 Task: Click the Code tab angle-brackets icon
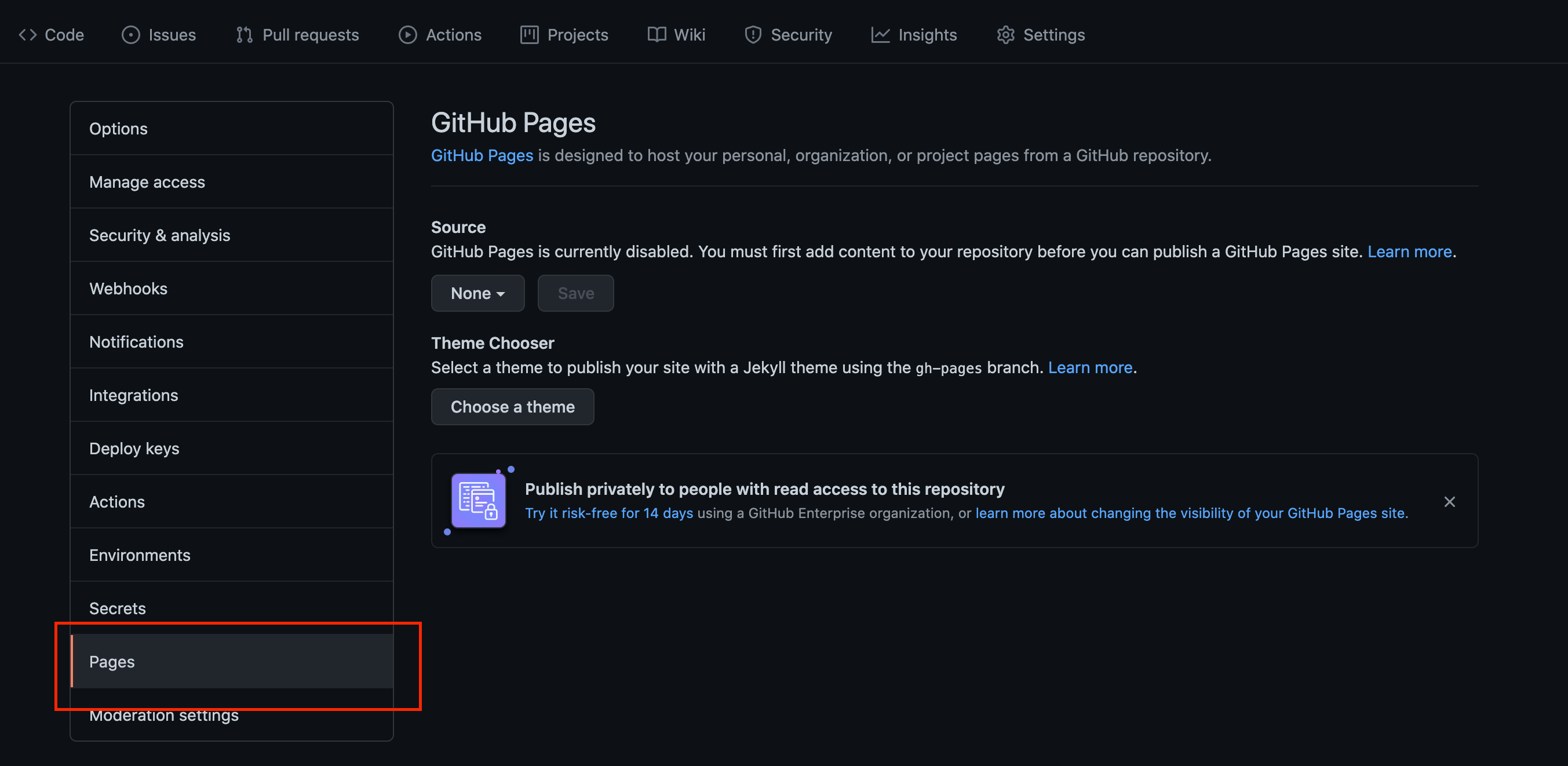(x=27, y=35)
